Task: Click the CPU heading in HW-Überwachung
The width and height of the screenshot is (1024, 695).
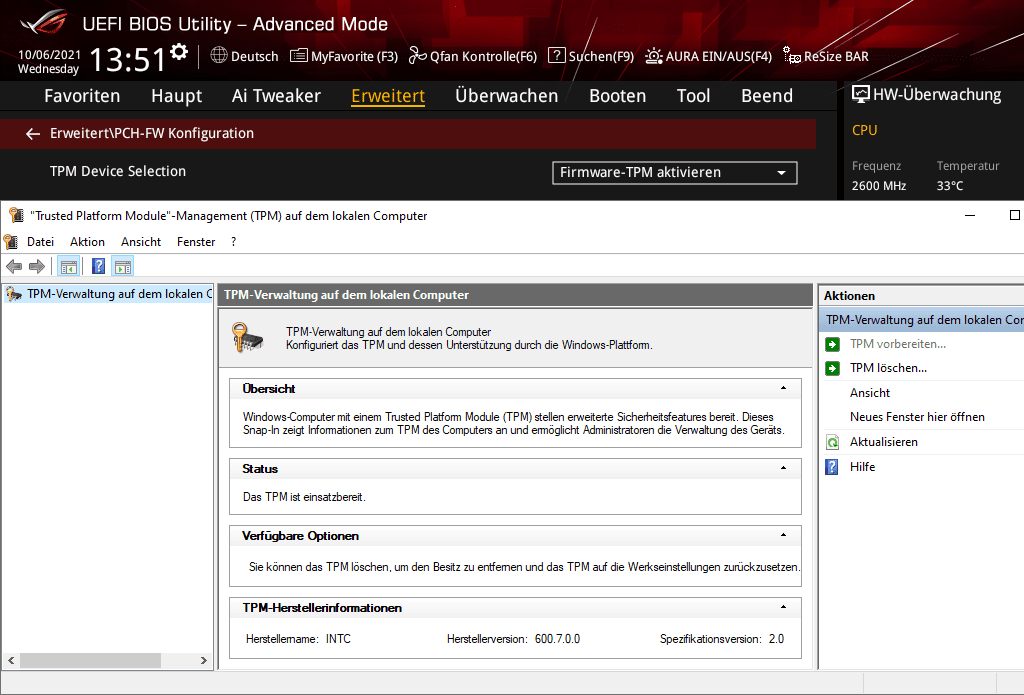Action: tap(865, 130)
